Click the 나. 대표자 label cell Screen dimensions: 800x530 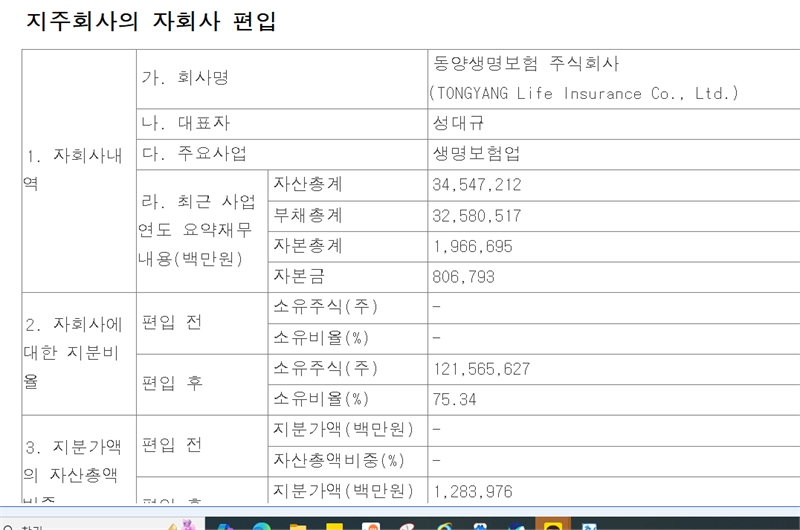point(282,123)
